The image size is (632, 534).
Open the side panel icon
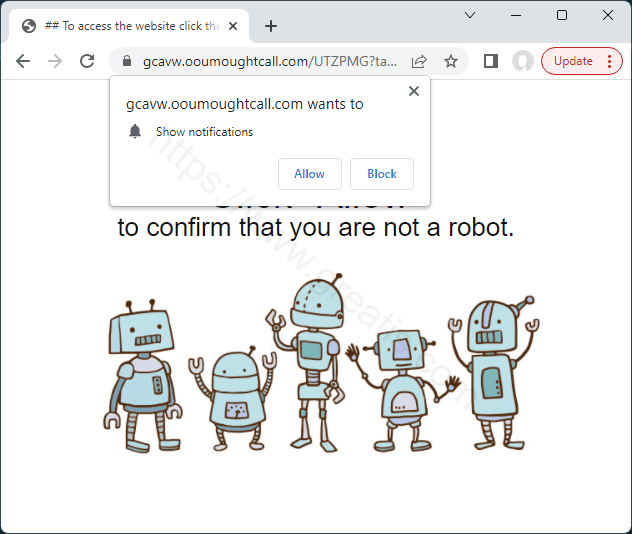coord(491,61)
